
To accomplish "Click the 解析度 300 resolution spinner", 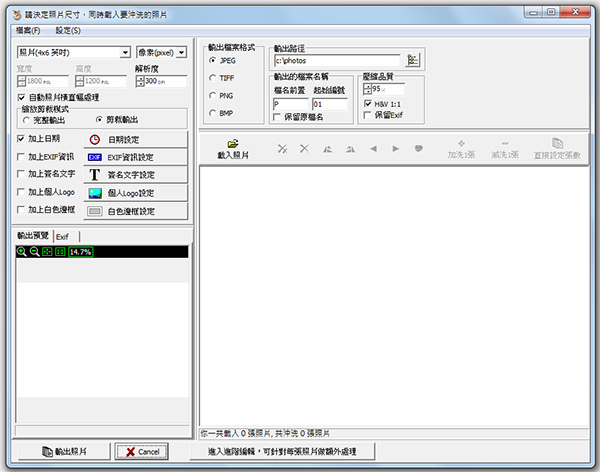I will tap(140, 81).
